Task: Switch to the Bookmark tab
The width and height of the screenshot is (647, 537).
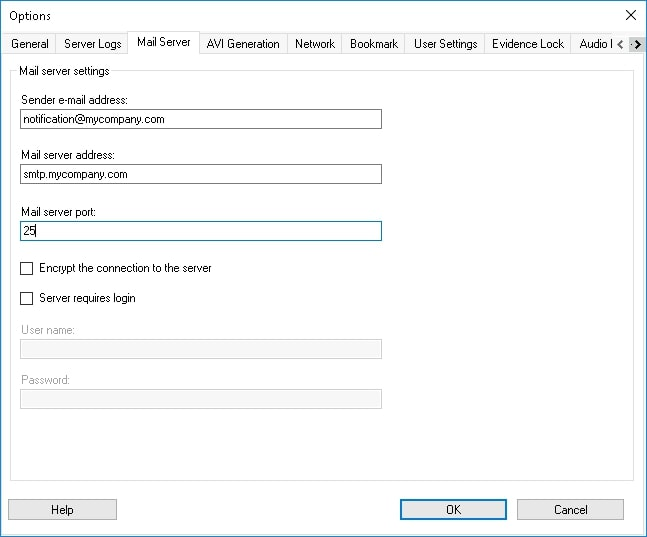Action: [x=374, y=44]
